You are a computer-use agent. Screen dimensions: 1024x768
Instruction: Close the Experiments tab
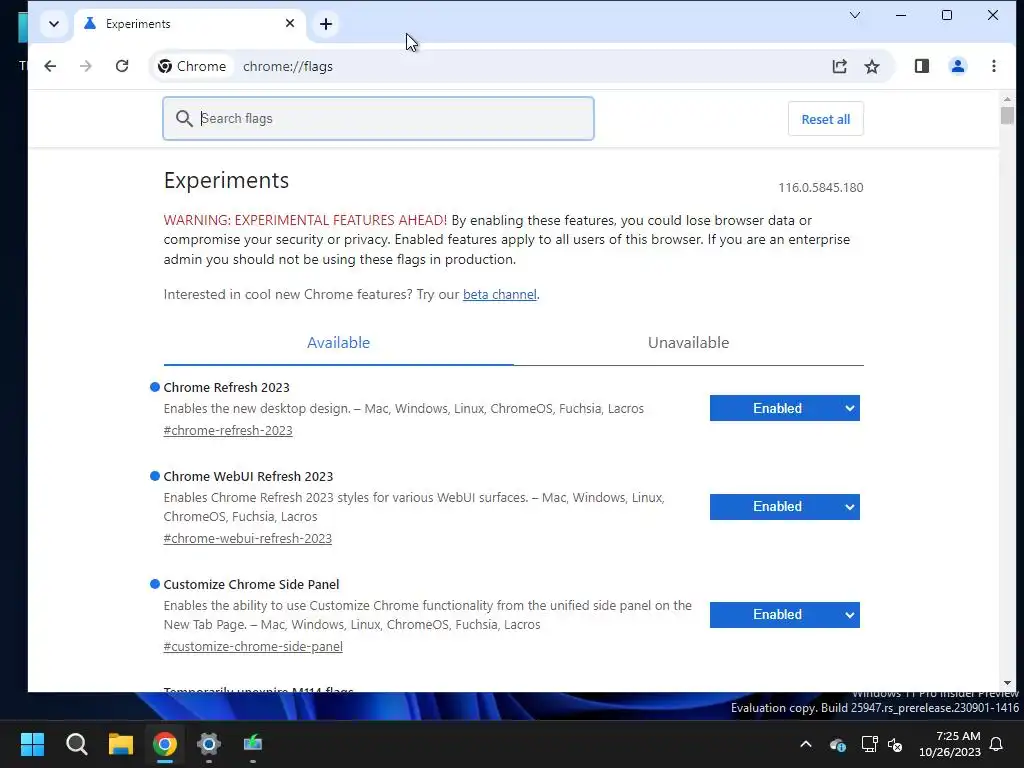(x=290, y=24)
